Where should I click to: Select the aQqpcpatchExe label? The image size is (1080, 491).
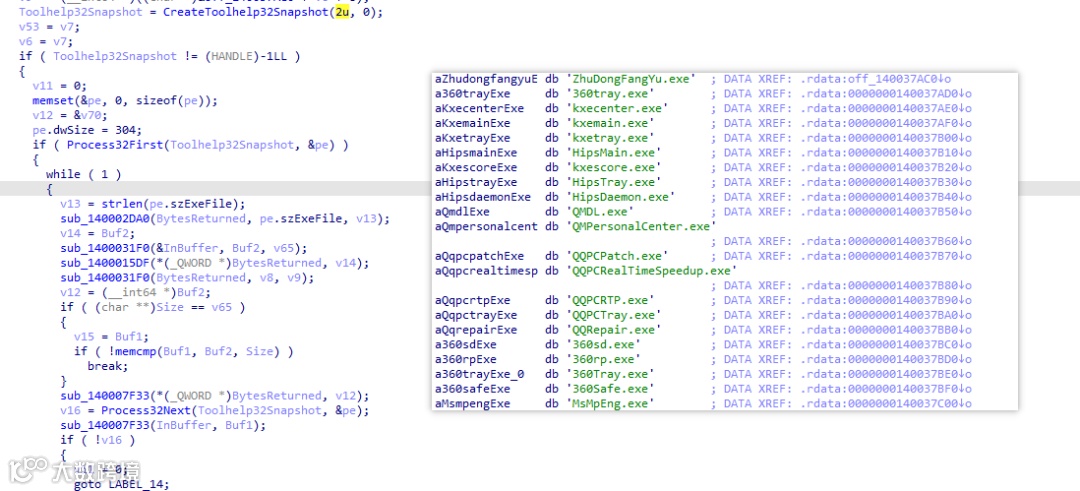tap(479, 256)
